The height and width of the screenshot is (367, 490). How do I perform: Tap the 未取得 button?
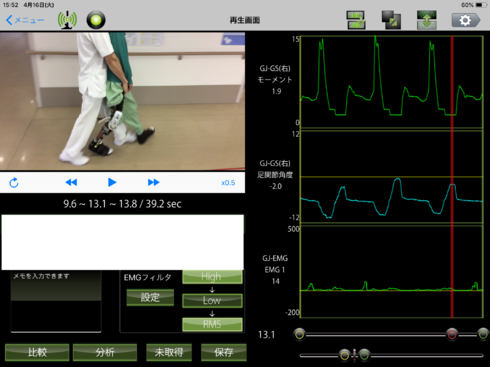pyautogui.click(x=169, y=352)
